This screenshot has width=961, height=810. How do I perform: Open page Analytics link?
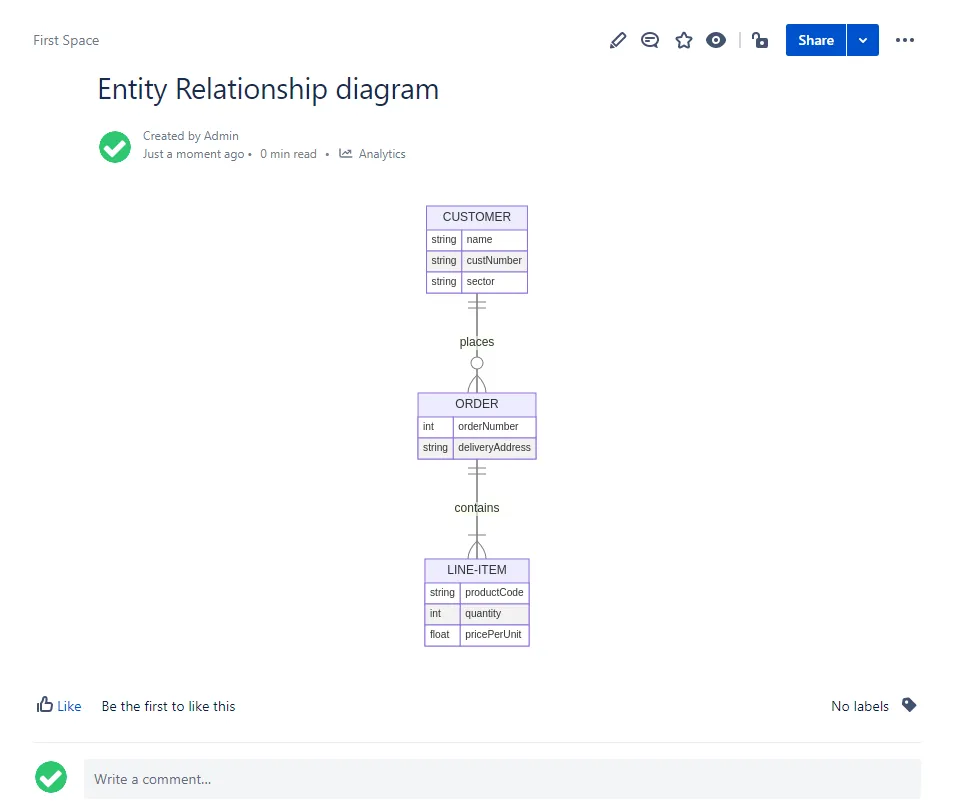(x=382, y=154)
